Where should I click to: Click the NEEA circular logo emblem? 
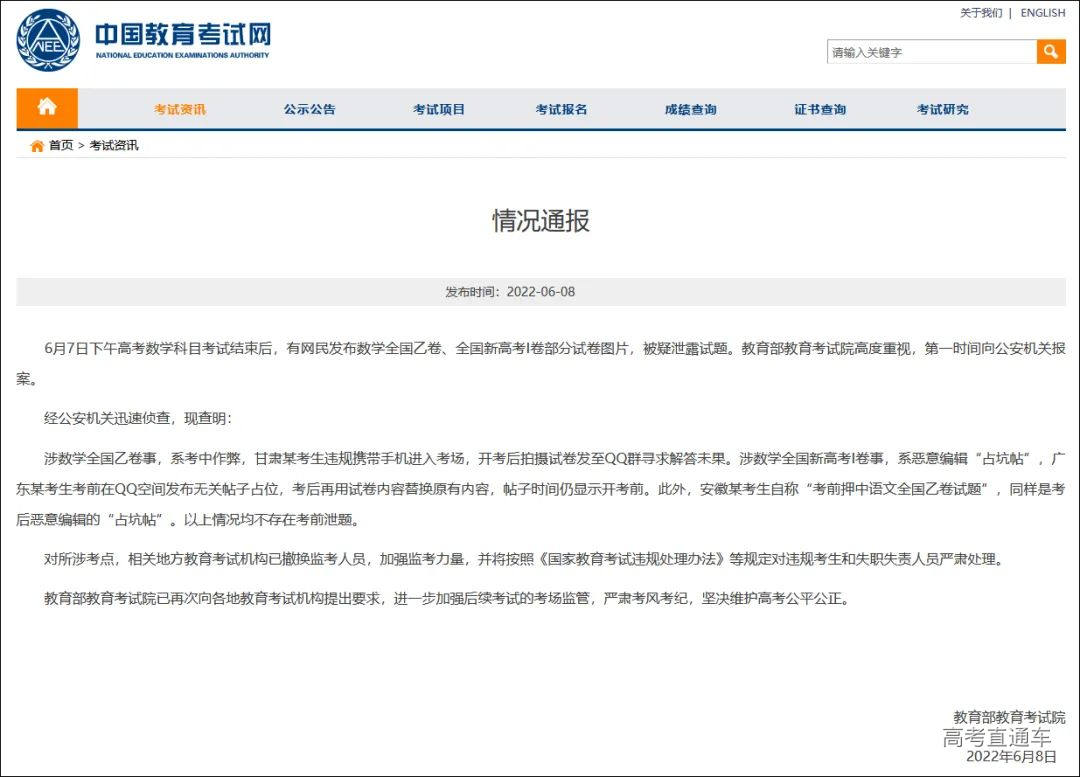click(x=48, y=40)
